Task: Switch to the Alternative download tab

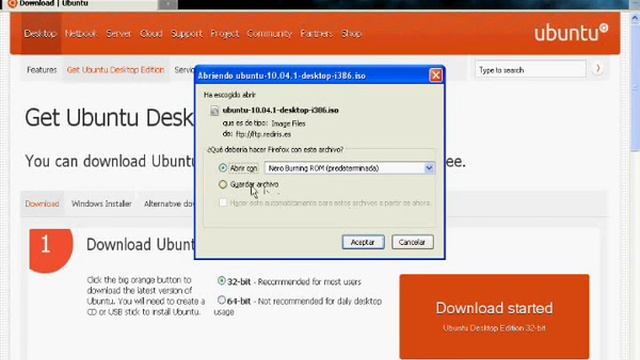Action: (169, 204)
